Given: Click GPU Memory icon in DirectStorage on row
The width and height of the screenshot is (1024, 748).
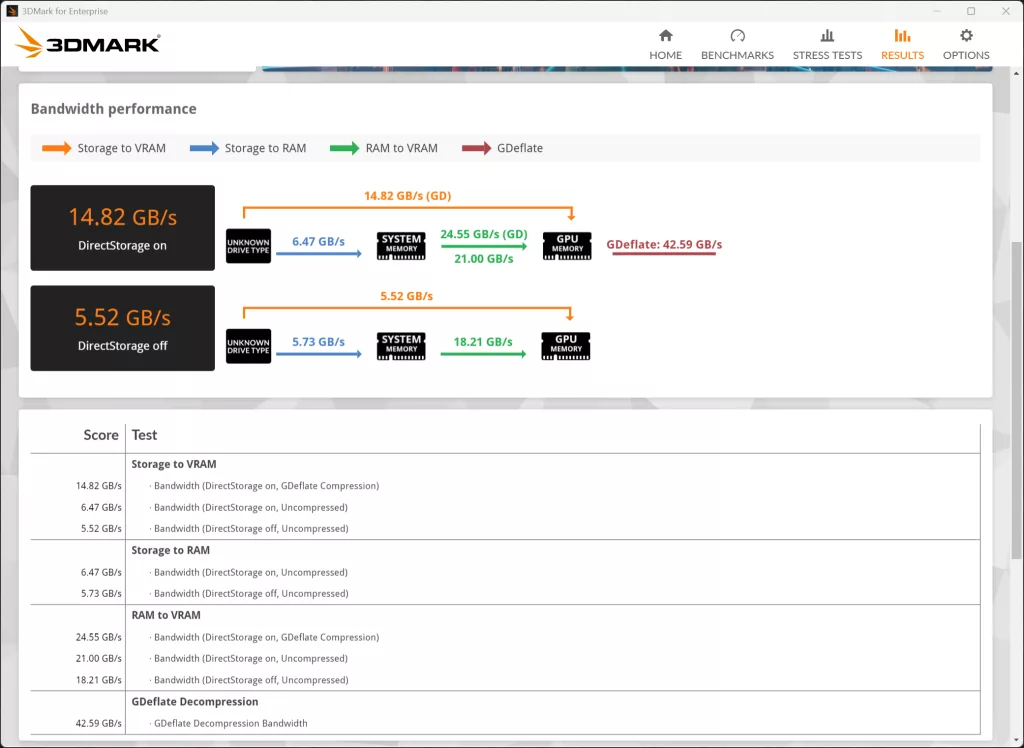Looking at the screenshot, I should [x=567, y=246].
